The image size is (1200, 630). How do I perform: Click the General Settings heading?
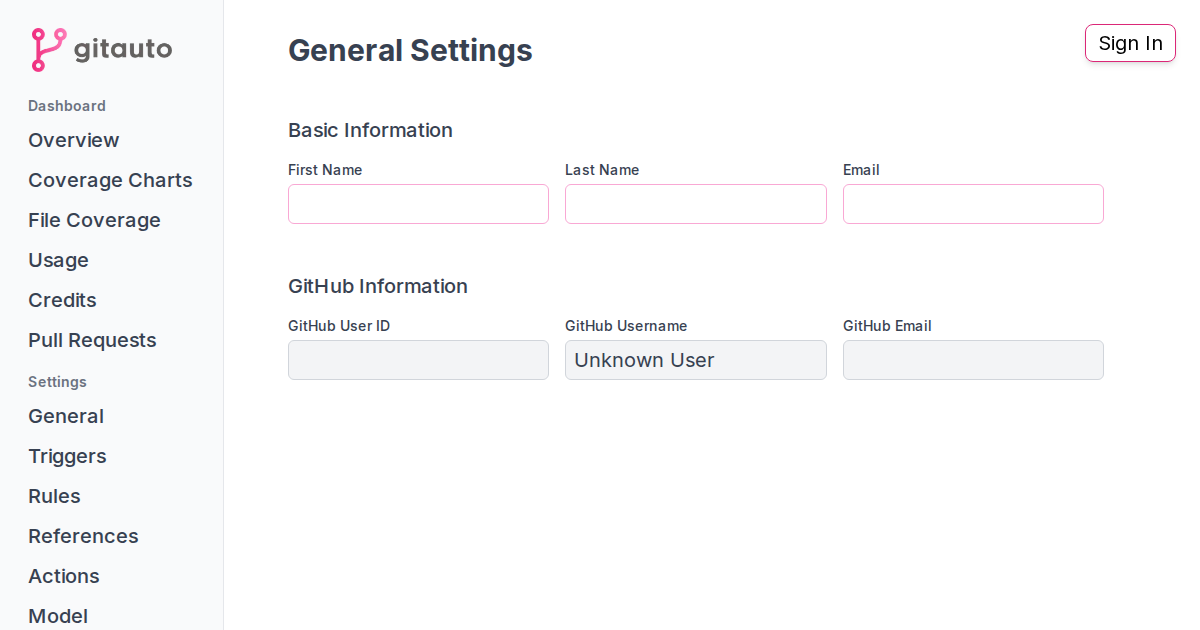[x=410, y=50]
